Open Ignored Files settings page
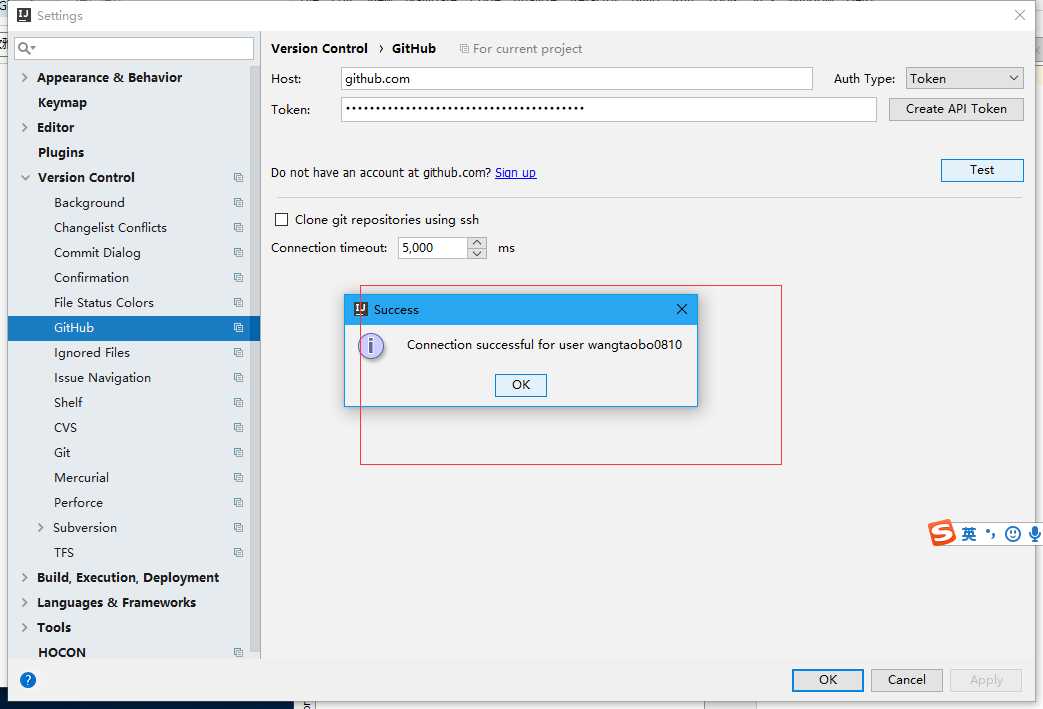1043x709 pixels. pyautogui.click(x=92, y=353)
